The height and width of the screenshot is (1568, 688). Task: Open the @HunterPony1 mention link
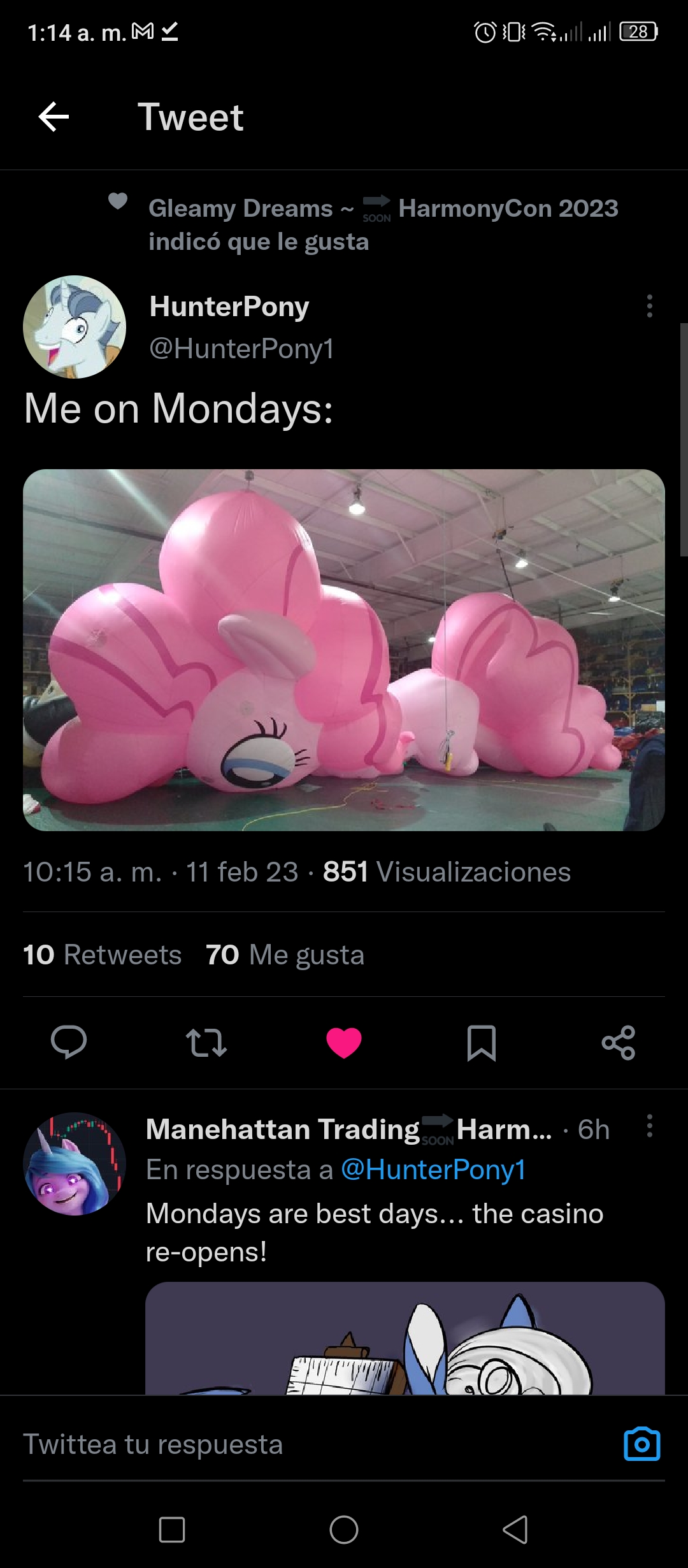point(433,1170)
